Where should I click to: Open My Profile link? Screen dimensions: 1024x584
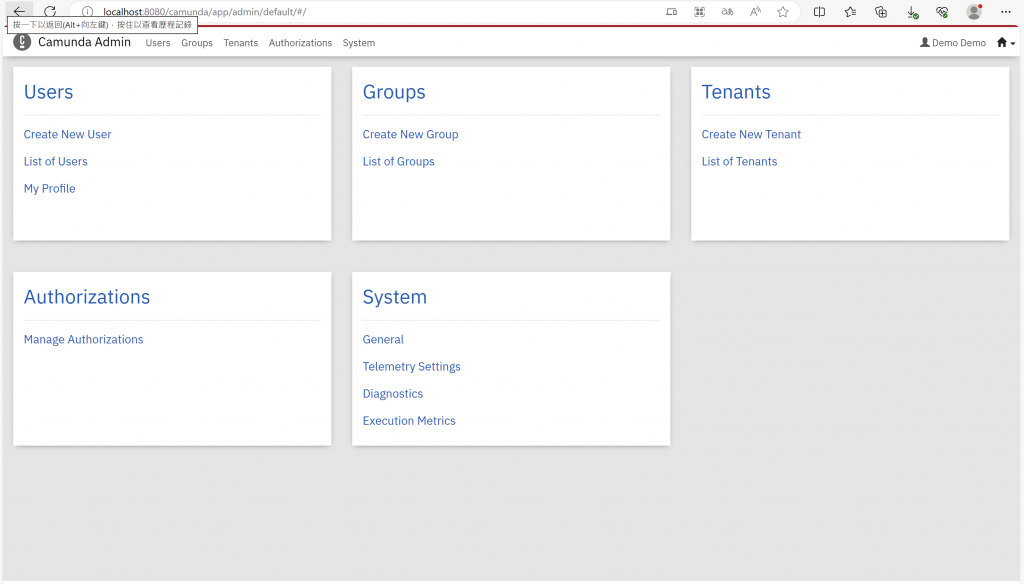coord(50,188)
